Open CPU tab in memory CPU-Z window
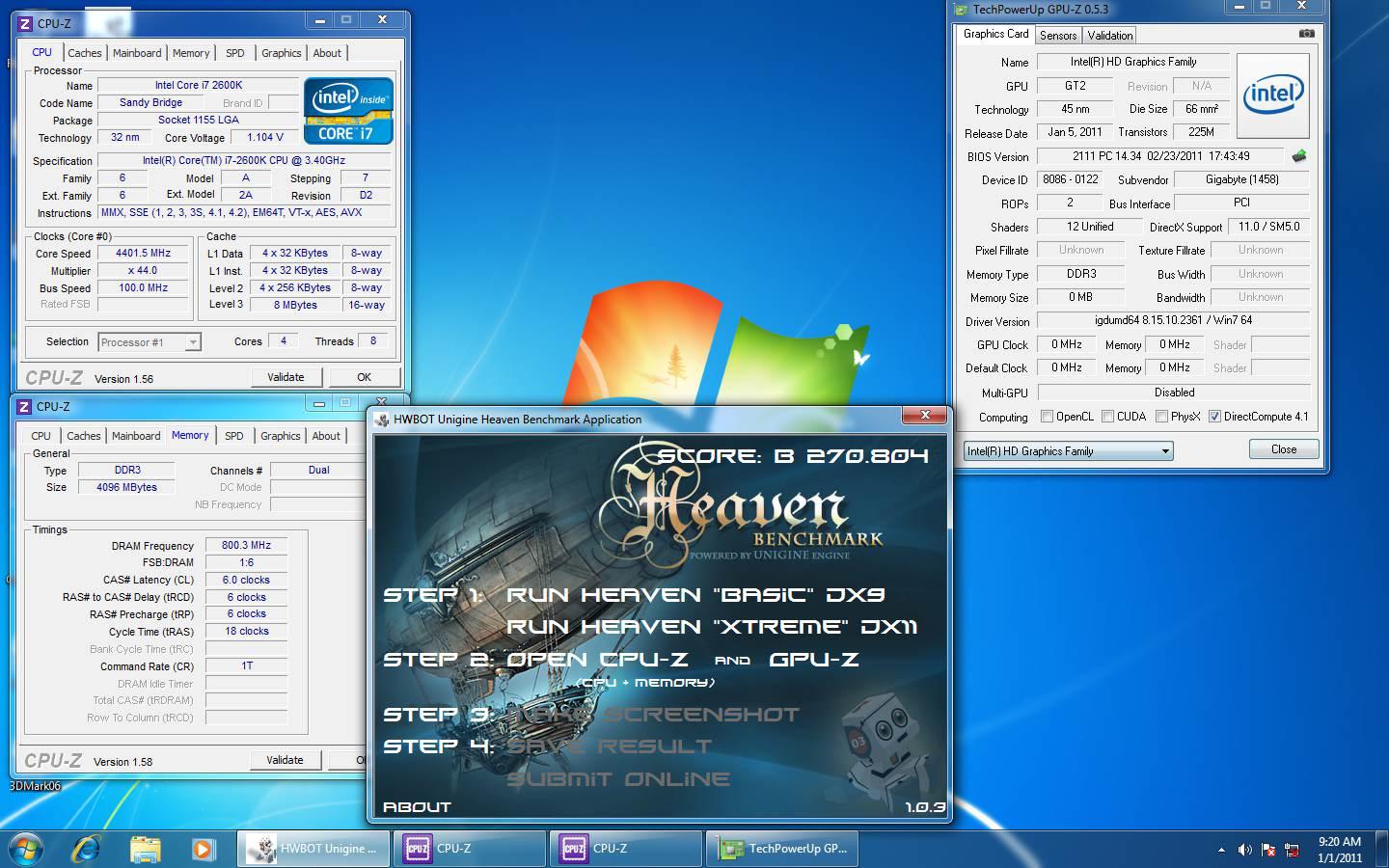1389x868 pixels. 41,436
